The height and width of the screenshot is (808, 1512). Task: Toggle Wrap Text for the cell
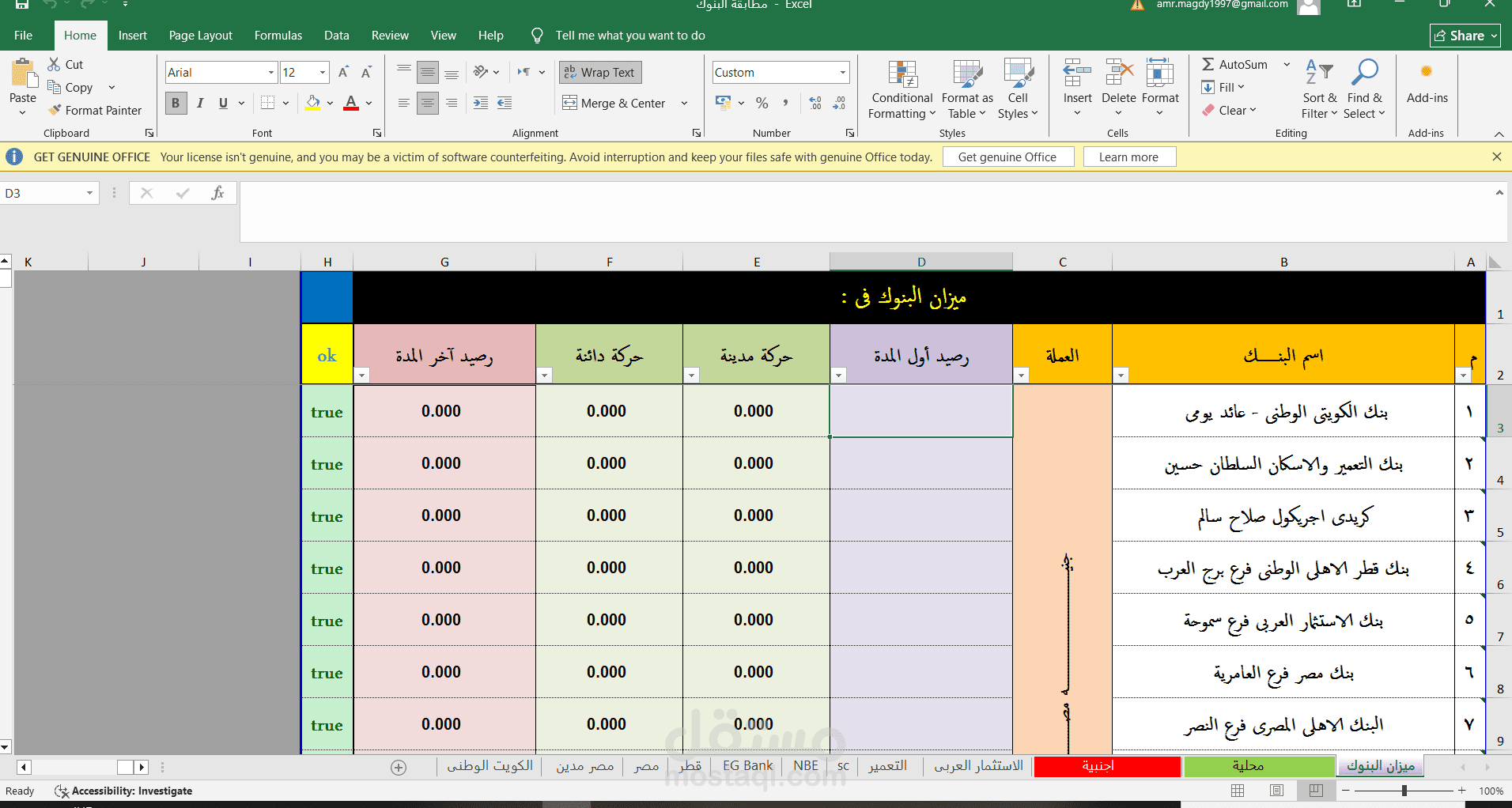tap(599, 72)
